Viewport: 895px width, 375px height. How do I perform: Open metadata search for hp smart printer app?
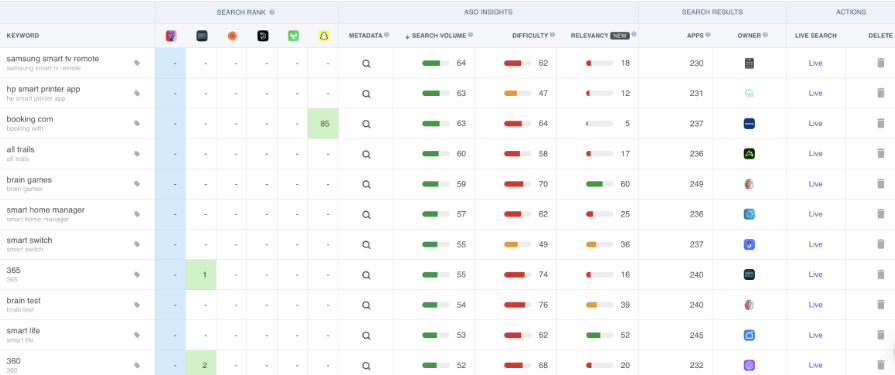(366, 94)
